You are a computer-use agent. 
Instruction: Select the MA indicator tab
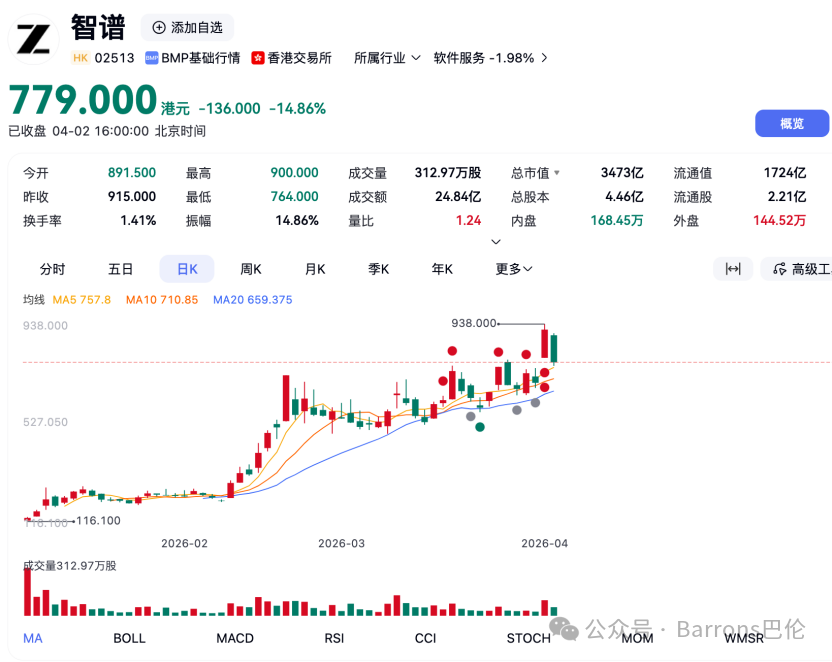pyautogui.click(x=33, y=638)
